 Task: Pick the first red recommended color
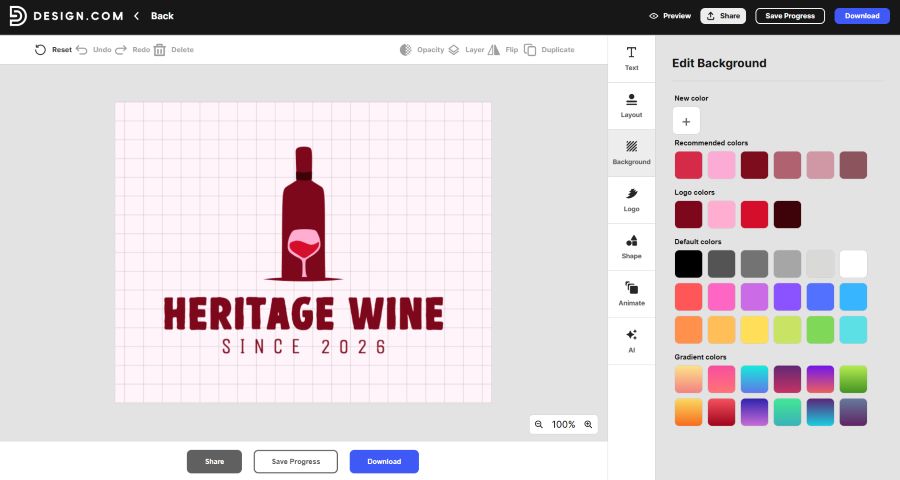[x=688, y=165]
